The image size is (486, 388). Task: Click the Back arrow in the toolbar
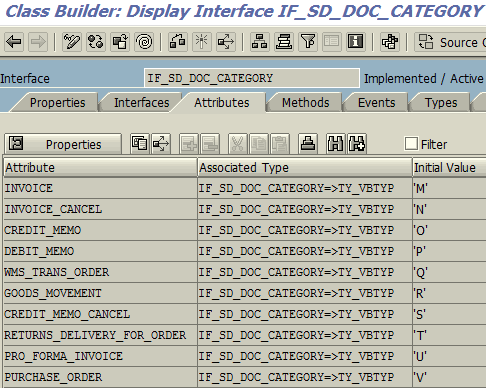(x=14, y=42)
